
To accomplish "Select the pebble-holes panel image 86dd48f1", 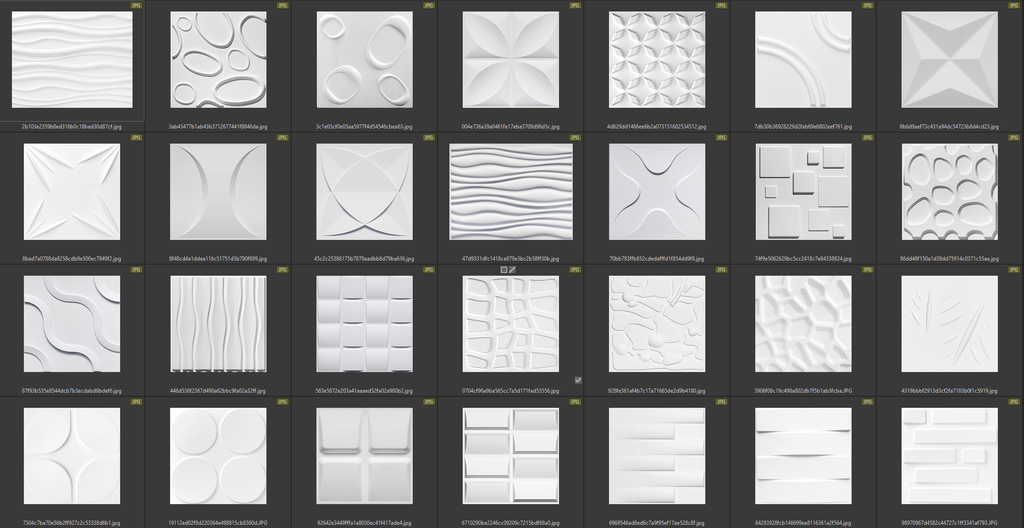I will pyautogui.click(x=949, y=191).
